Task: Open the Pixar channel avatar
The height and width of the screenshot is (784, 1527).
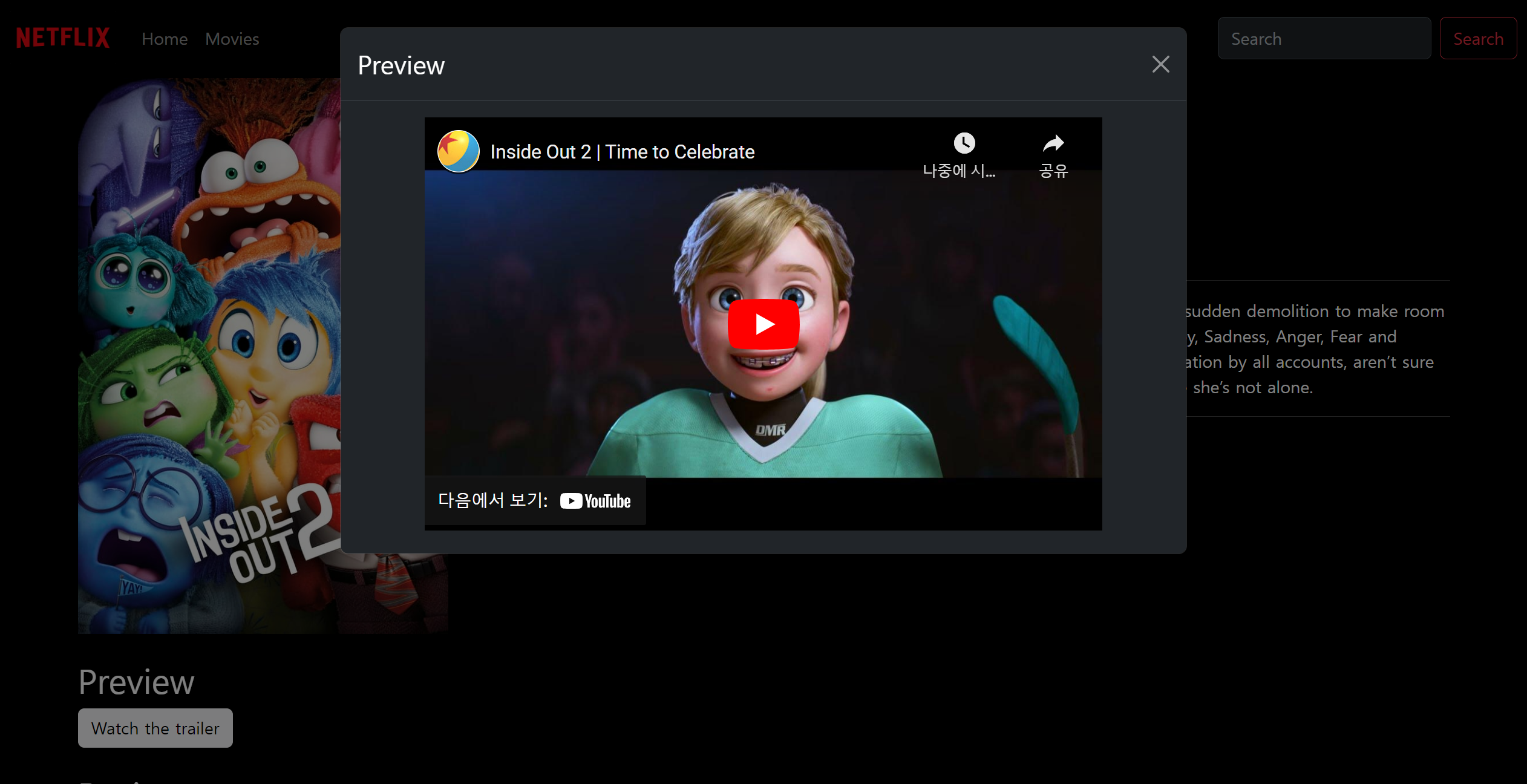Action: (x=459, y=151)
